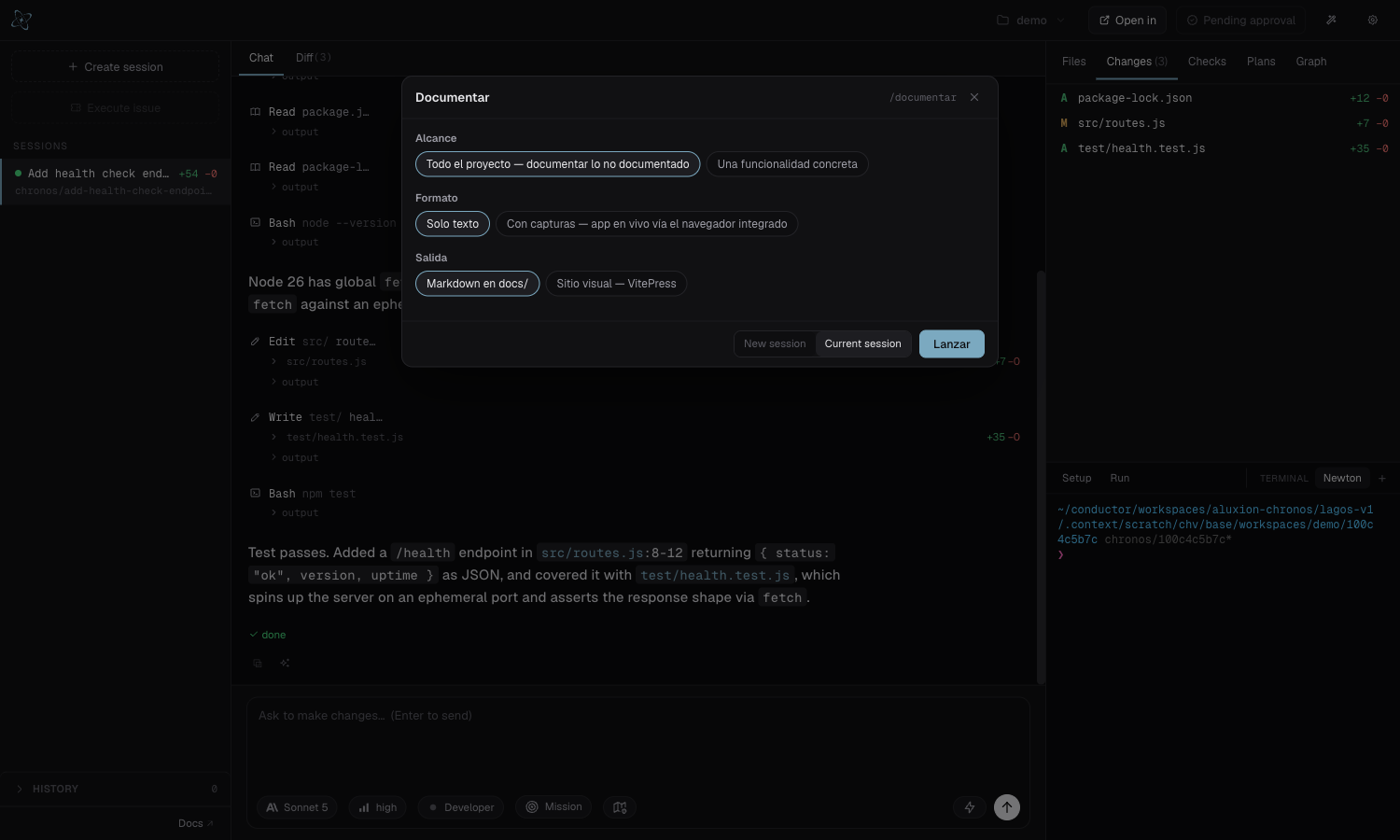Click the lightning bolt icon in the composer
Screen dimensions: 1400x840
click(x=970, y=807)
